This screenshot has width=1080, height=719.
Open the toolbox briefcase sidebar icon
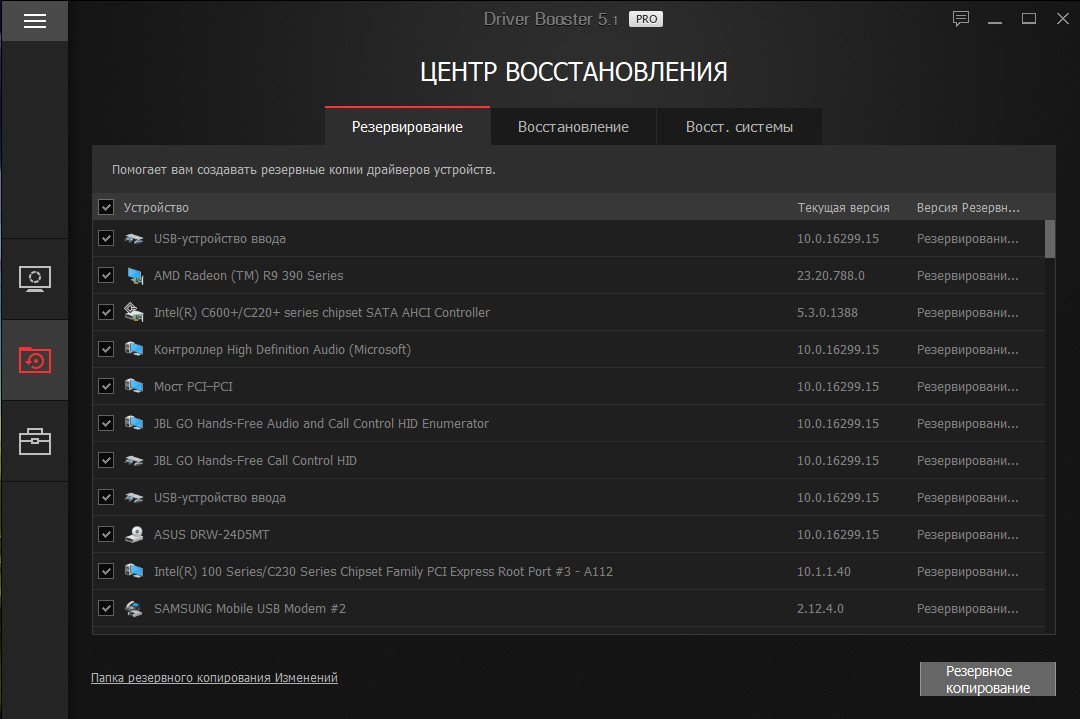tap(34, 441)
